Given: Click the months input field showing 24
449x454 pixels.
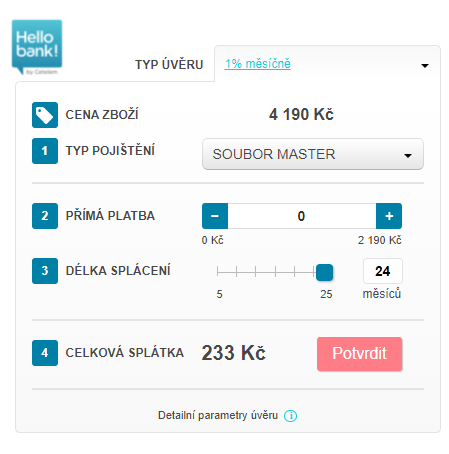Looking at the screenshot, I should click(383, 271).
